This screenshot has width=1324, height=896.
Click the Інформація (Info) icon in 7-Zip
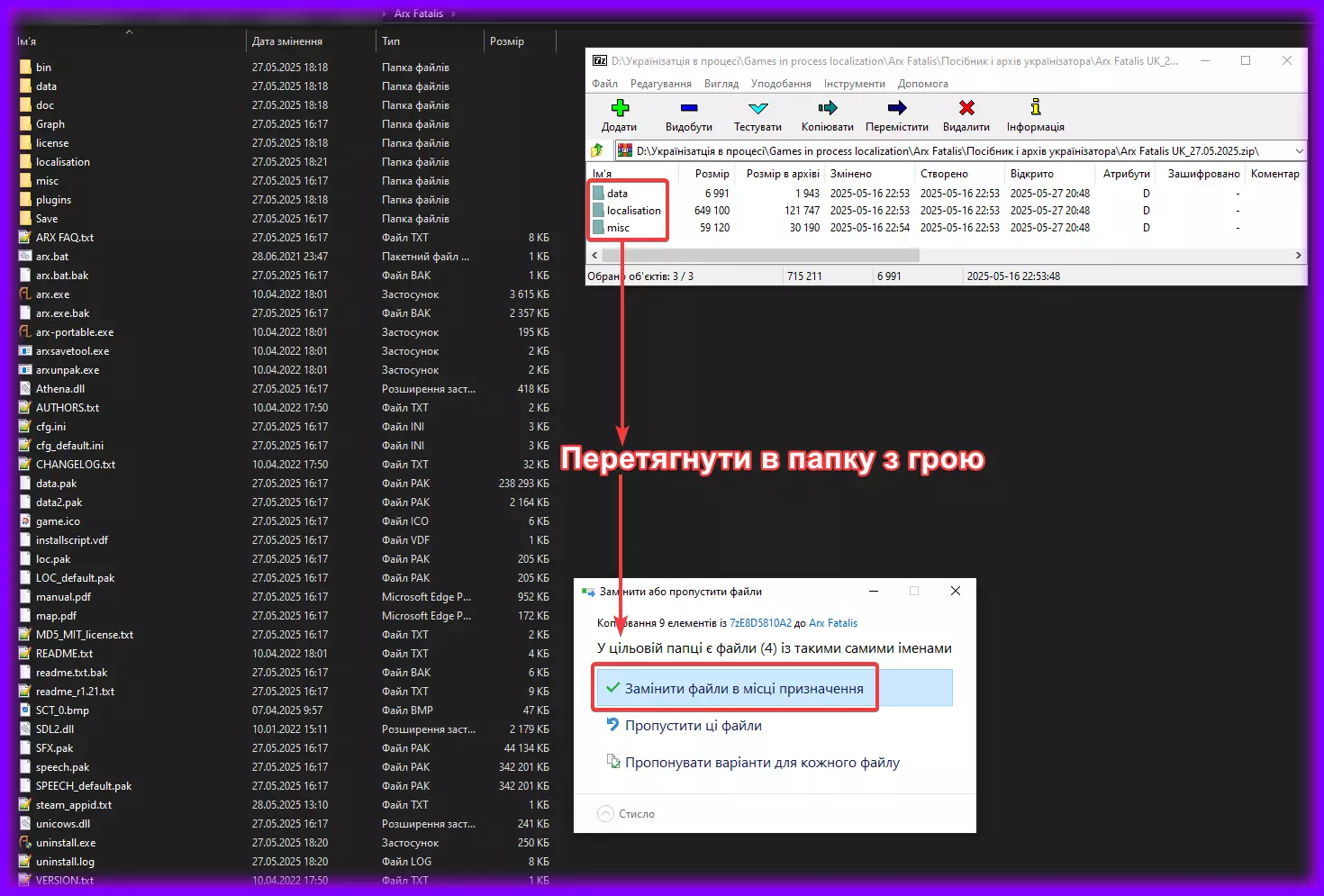(1036, 107)
